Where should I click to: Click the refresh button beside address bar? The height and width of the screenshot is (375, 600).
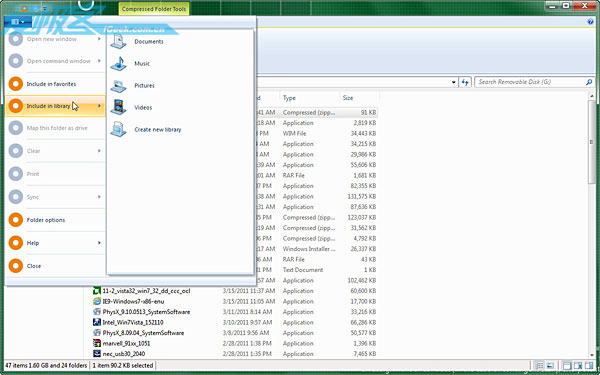pos(465,82)
